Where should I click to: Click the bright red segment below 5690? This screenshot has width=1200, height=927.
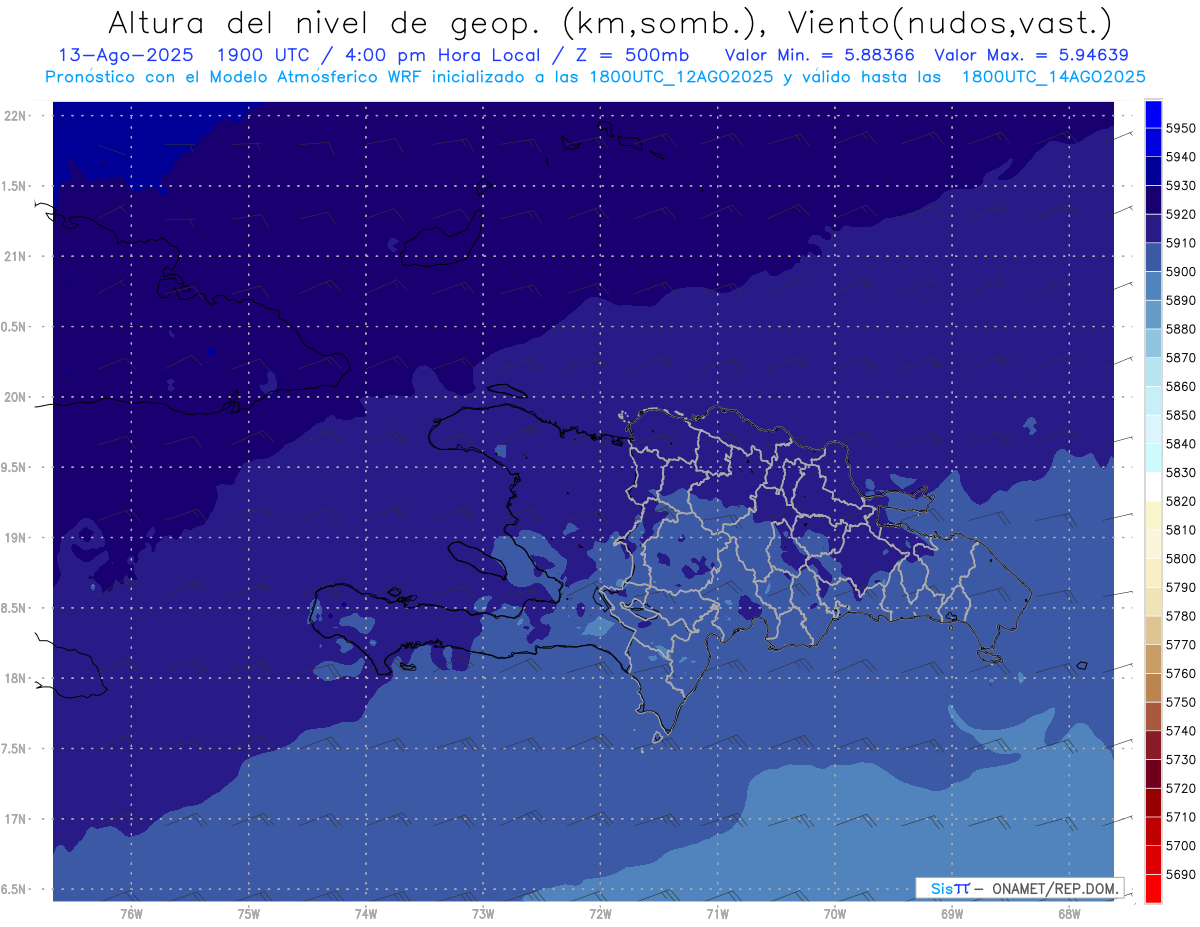pos(1153,888)
